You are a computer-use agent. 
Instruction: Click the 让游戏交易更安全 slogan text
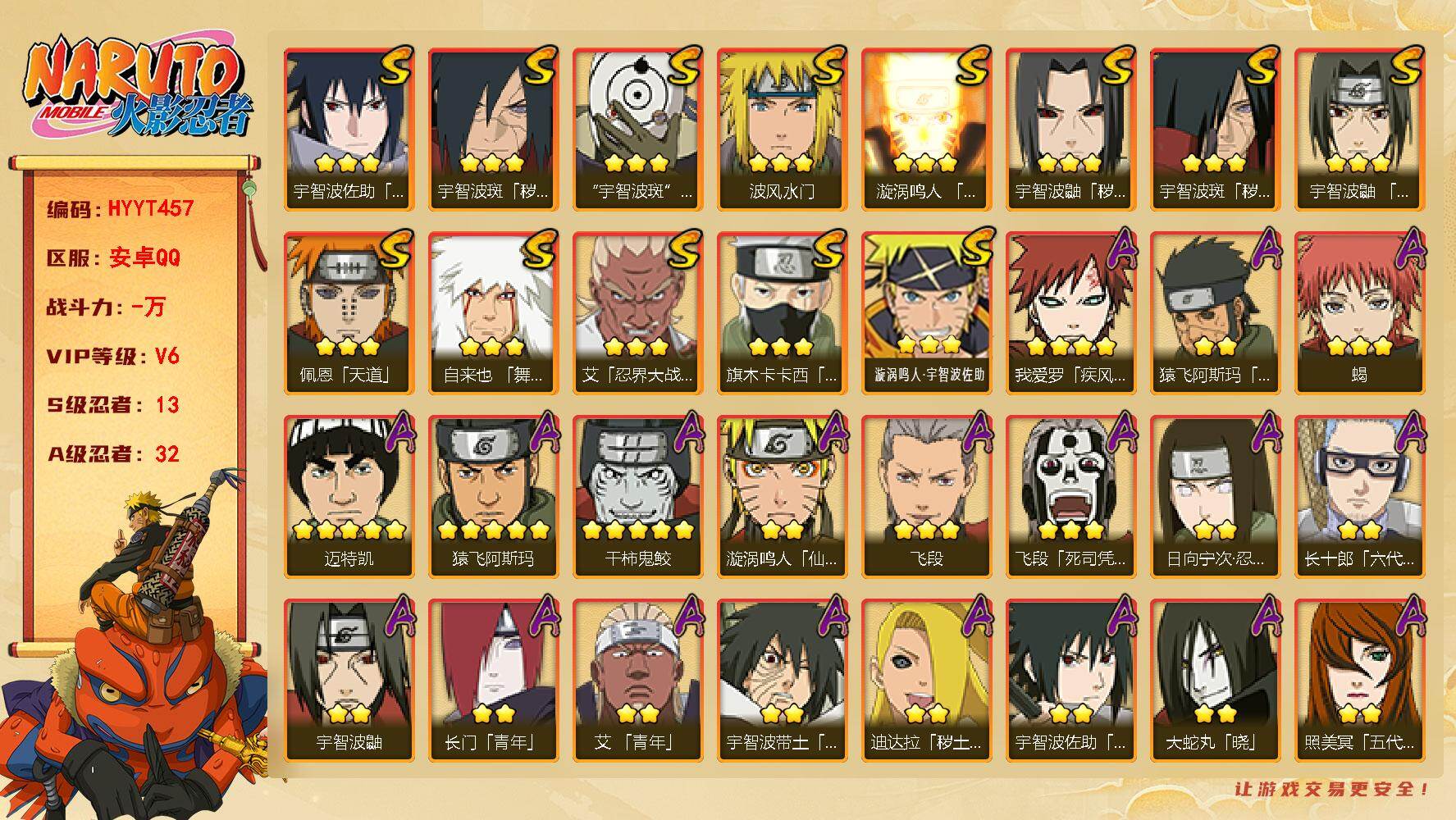[x=1332, y=789]
